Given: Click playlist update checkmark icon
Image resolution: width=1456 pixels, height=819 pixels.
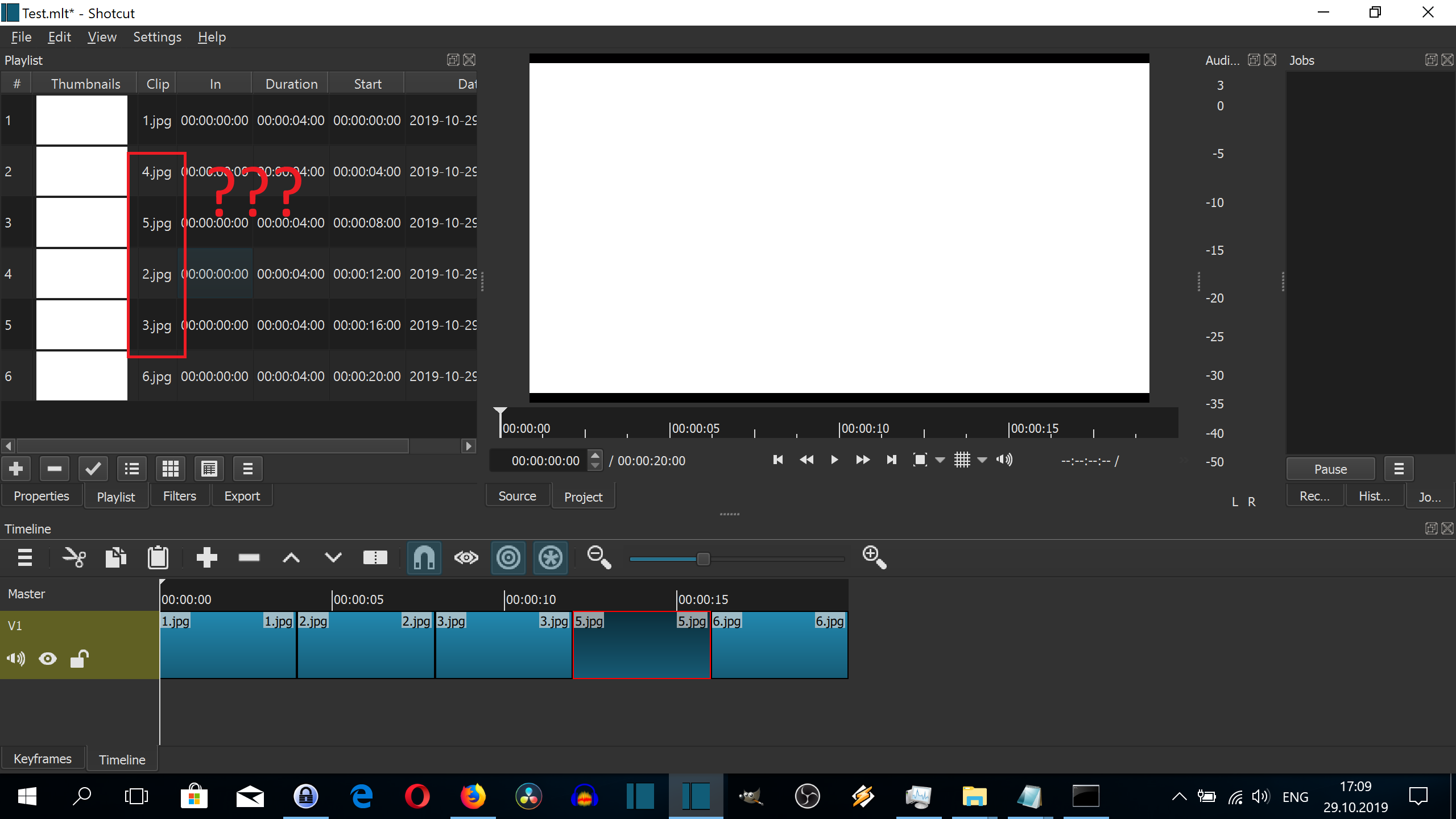Looking at the screenshot, I should 93,469.
